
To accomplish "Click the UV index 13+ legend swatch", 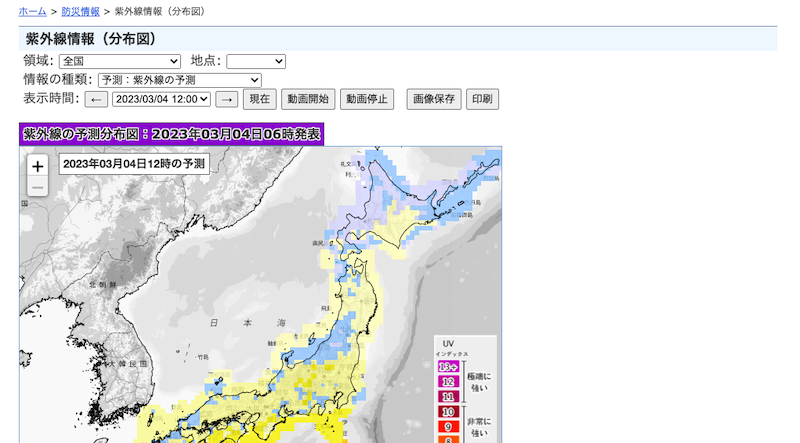I will pos(447,367).
